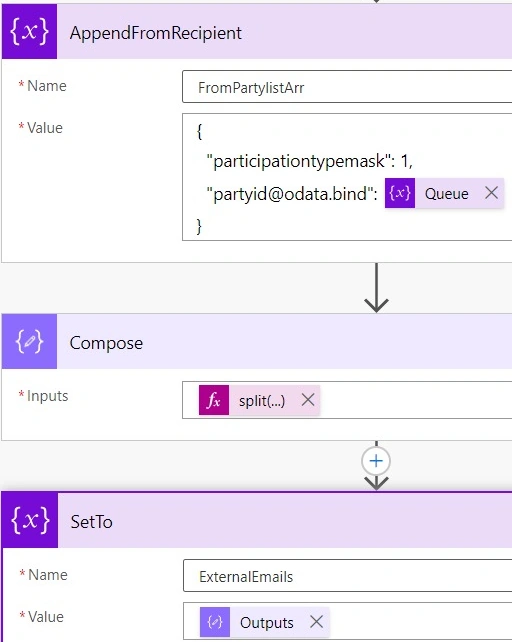The image size is (512, 642).
Task: Collapse the SetTo action header
Action: pos(285,520)
